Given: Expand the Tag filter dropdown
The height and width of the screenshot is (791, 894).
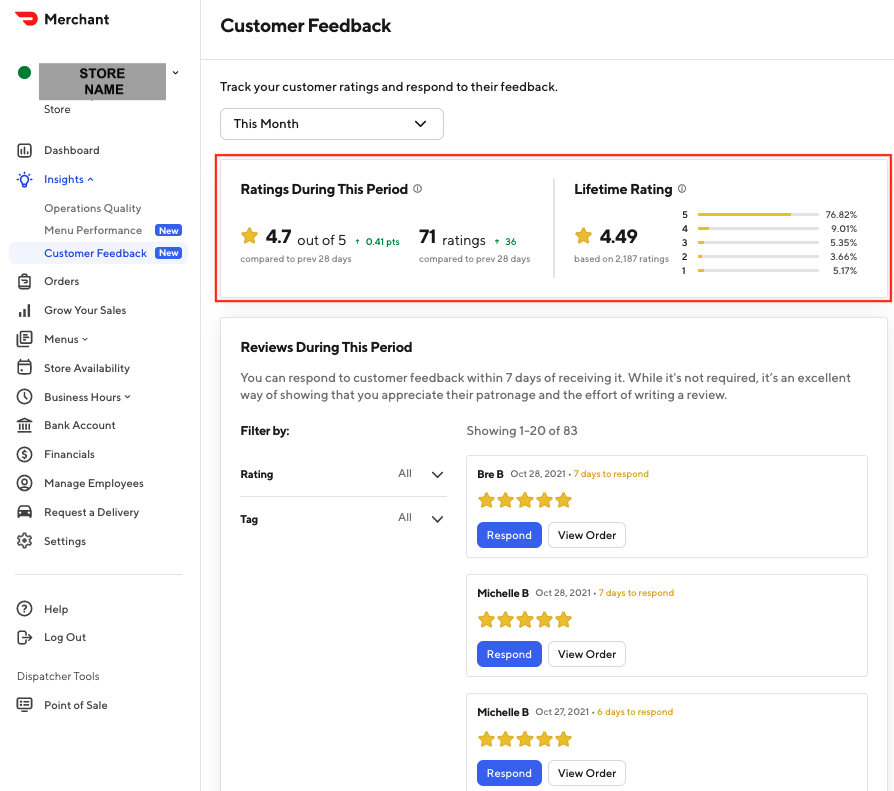Looking at the screenshot, I should pos(437,519).
